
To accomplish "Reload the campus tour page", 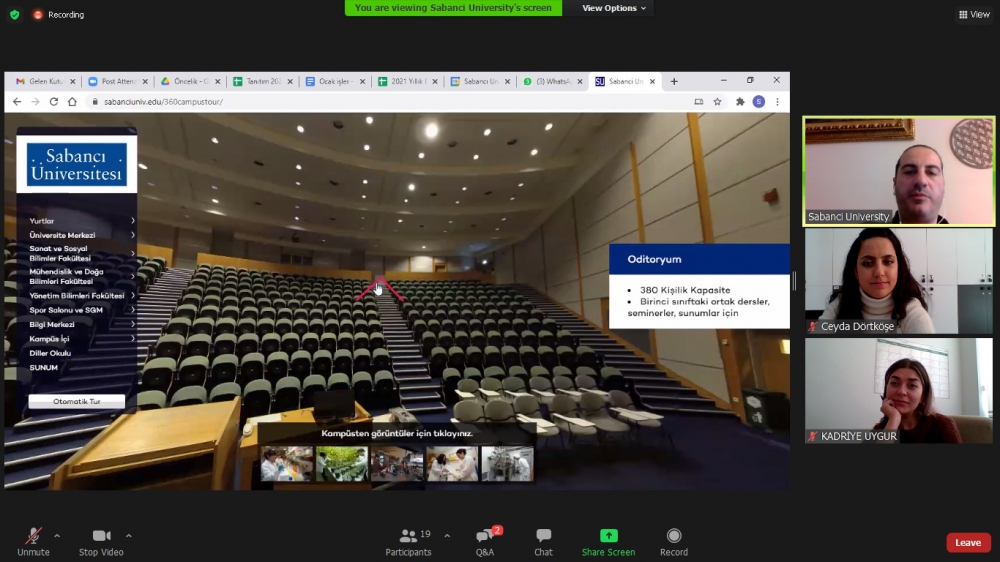I will 54,101.
